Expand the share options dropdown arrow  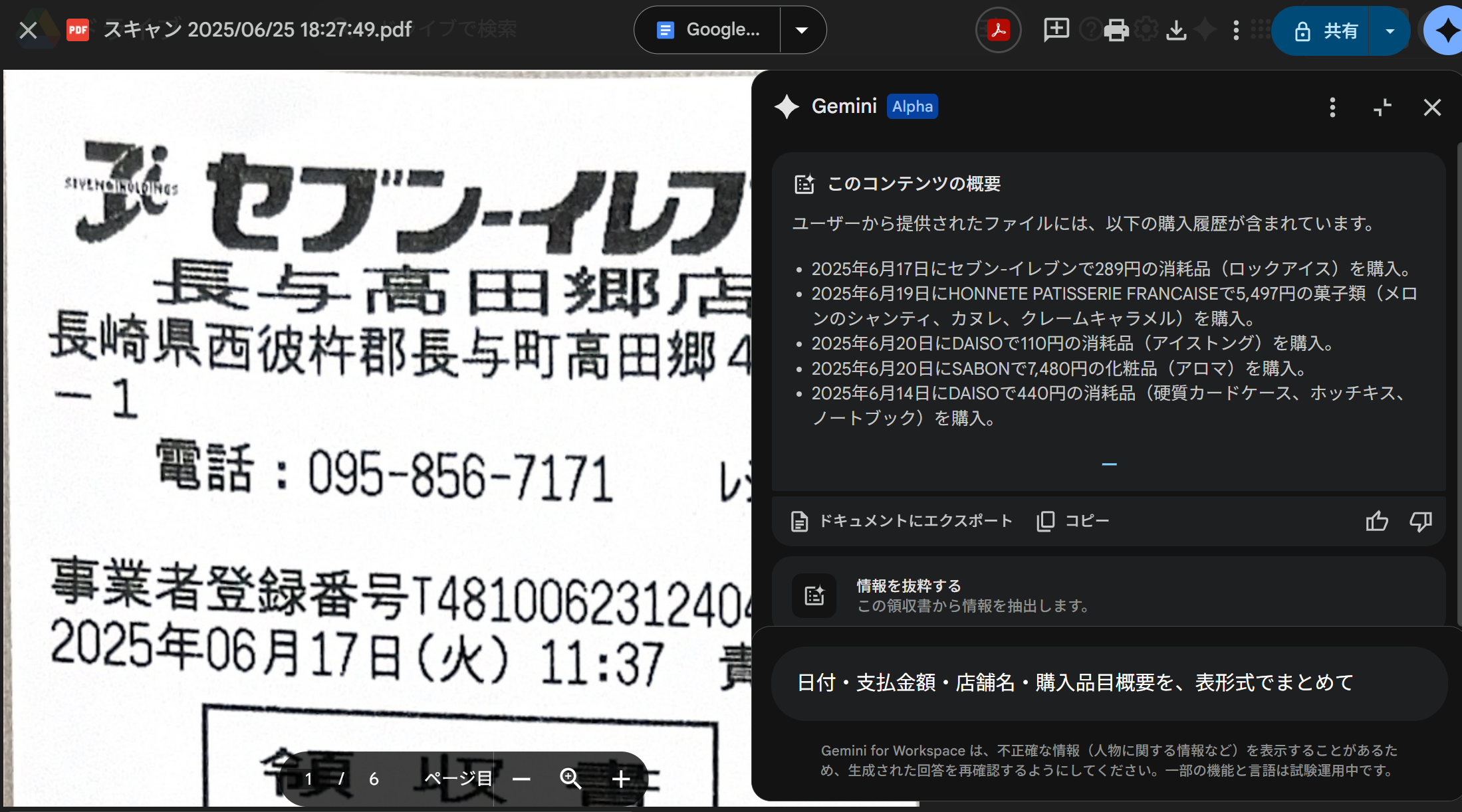[x=1389, y=31]
